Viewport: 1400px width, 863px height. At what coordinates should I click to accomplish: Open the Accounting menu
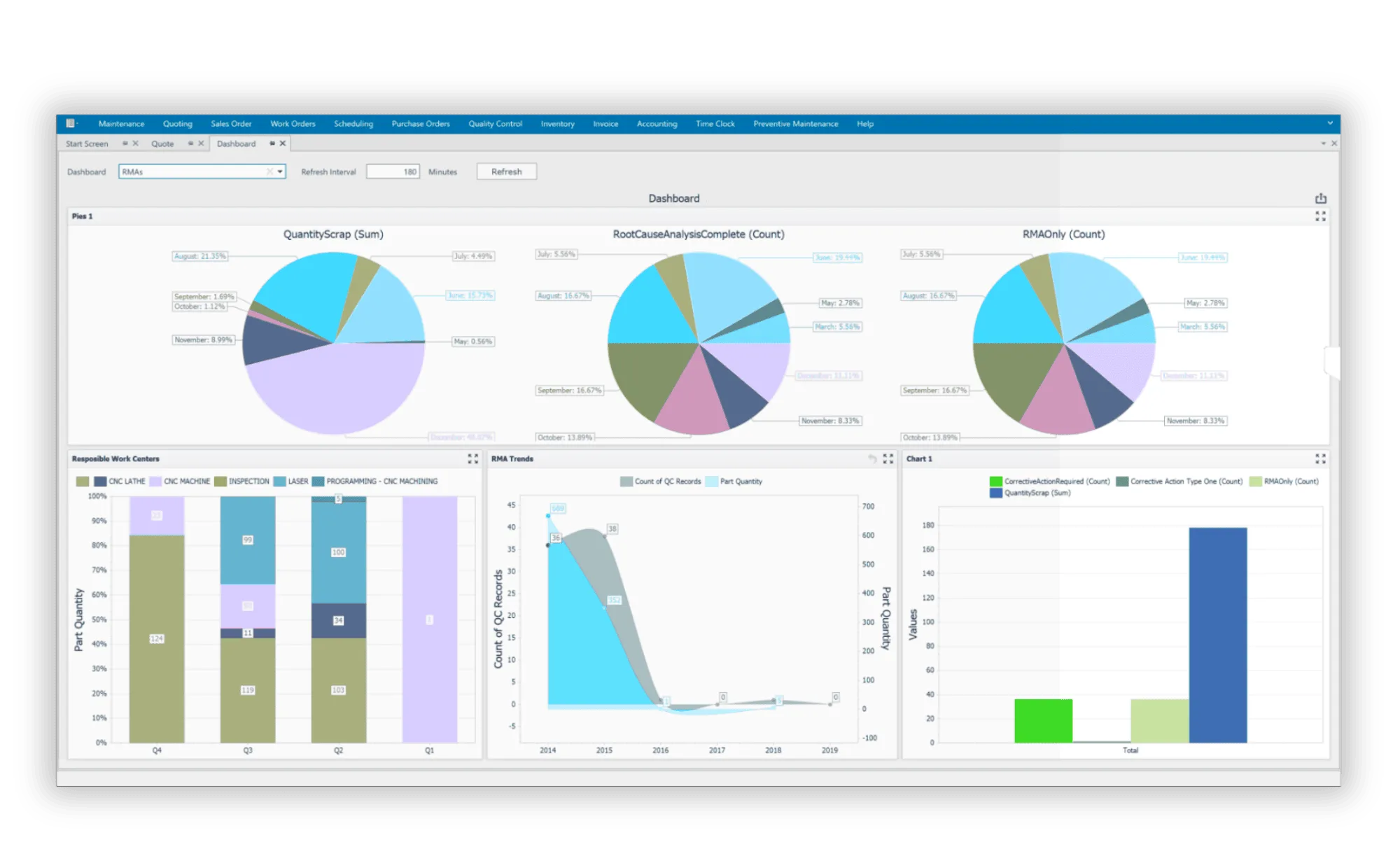pyautogui.click(x=657, y=124)
